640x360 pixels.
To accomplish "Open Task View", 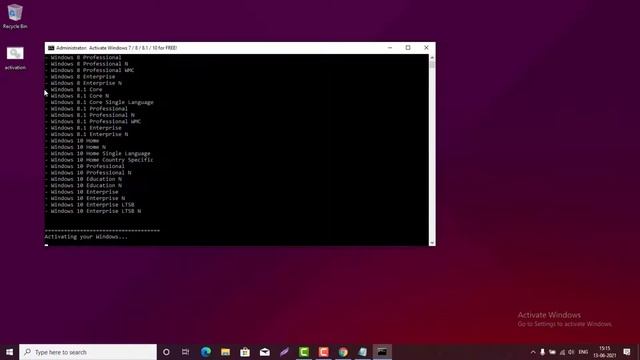I will click(x=185, y=352).
